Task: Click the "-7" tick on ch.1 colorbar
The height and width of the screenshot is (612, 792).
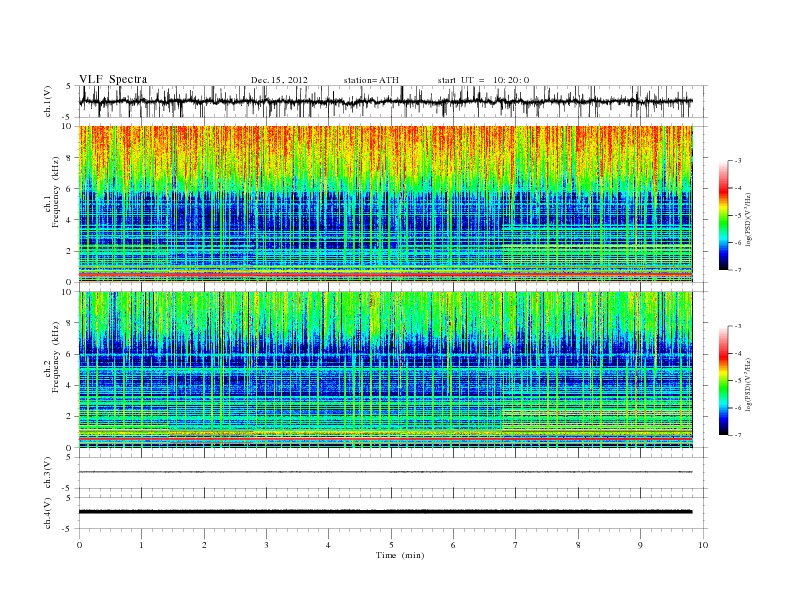Action: tap(738, 270)
